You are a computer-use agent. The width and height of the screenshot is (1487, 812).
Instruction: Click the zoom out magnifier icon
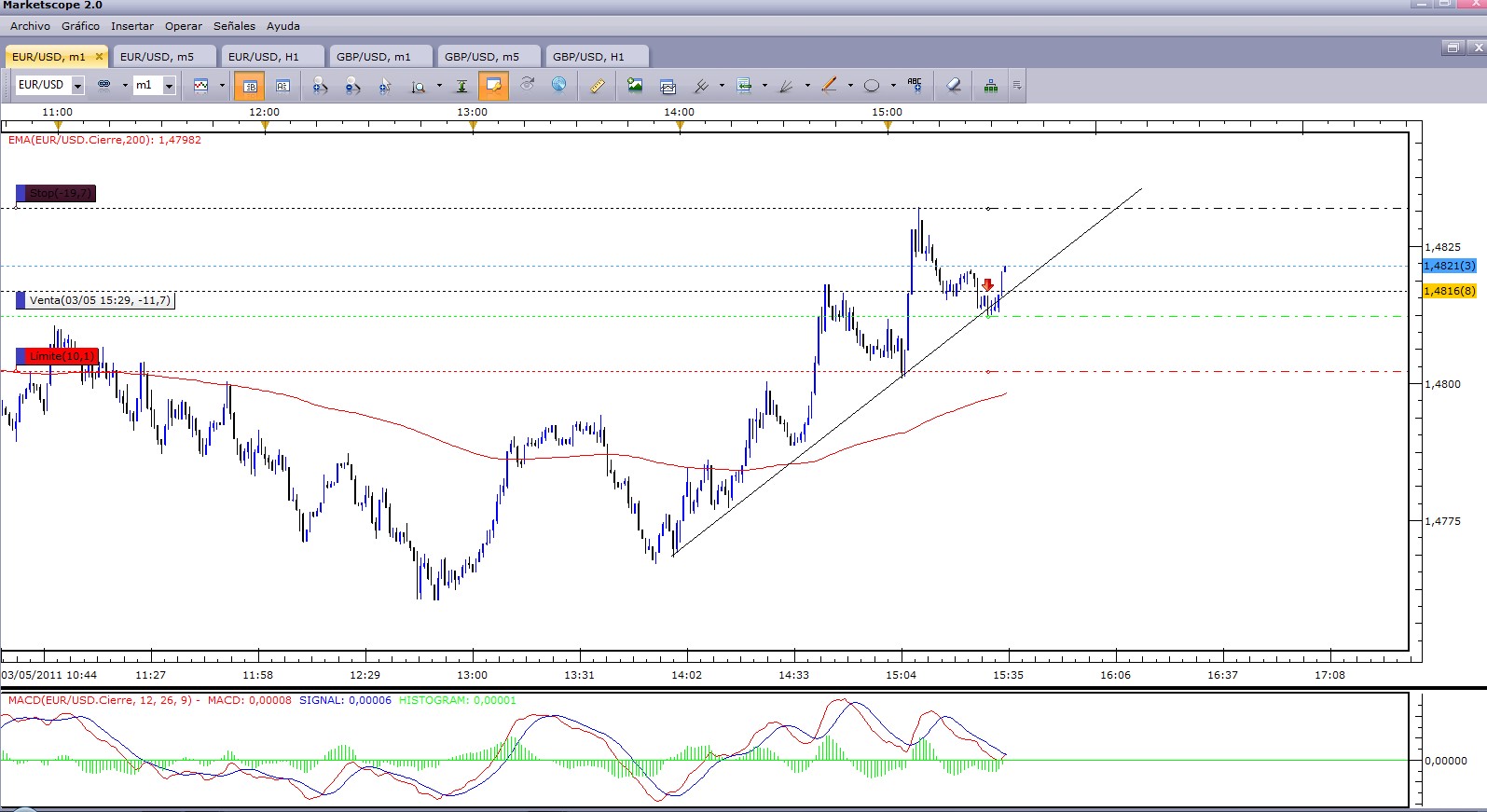click(x=352, y=86)
